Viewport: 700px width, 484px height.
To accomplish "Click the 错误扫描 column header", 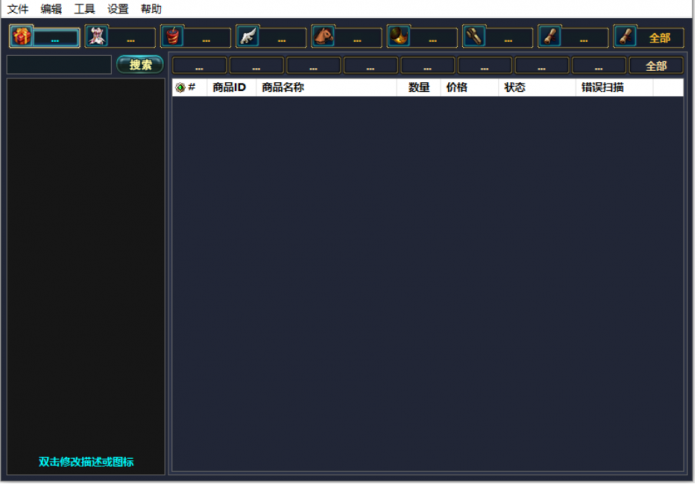I will coord(602,88).
